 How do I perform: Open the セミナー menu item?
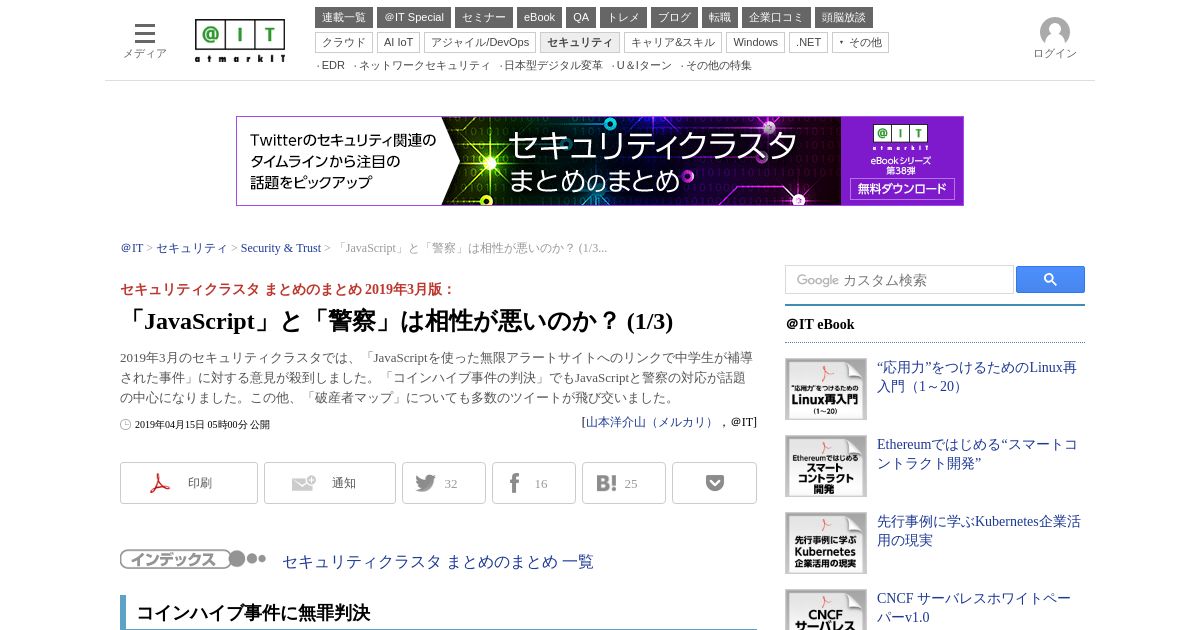click(484, 17)
